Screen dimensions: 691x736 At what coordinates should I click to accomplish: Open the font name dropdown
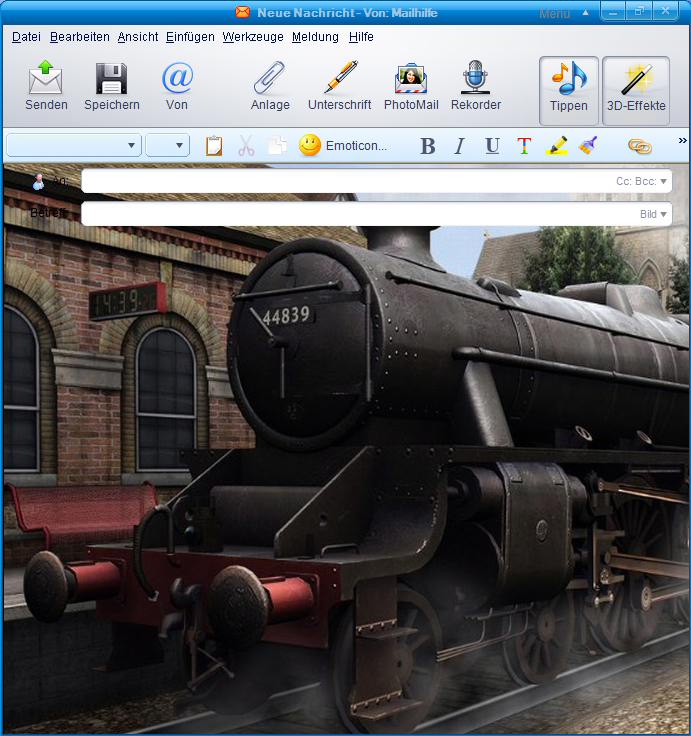click(74, 146)
